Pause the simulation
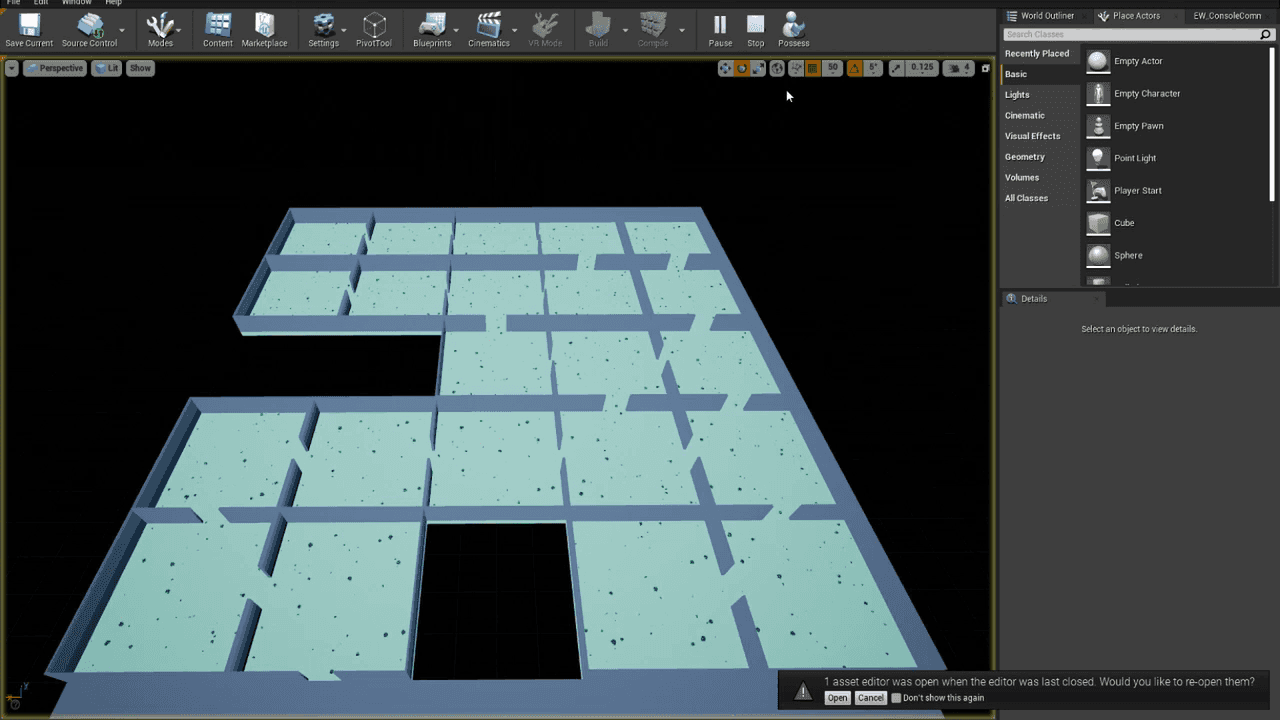Viewport: 1280px width, 720px height. click(720, 25)
